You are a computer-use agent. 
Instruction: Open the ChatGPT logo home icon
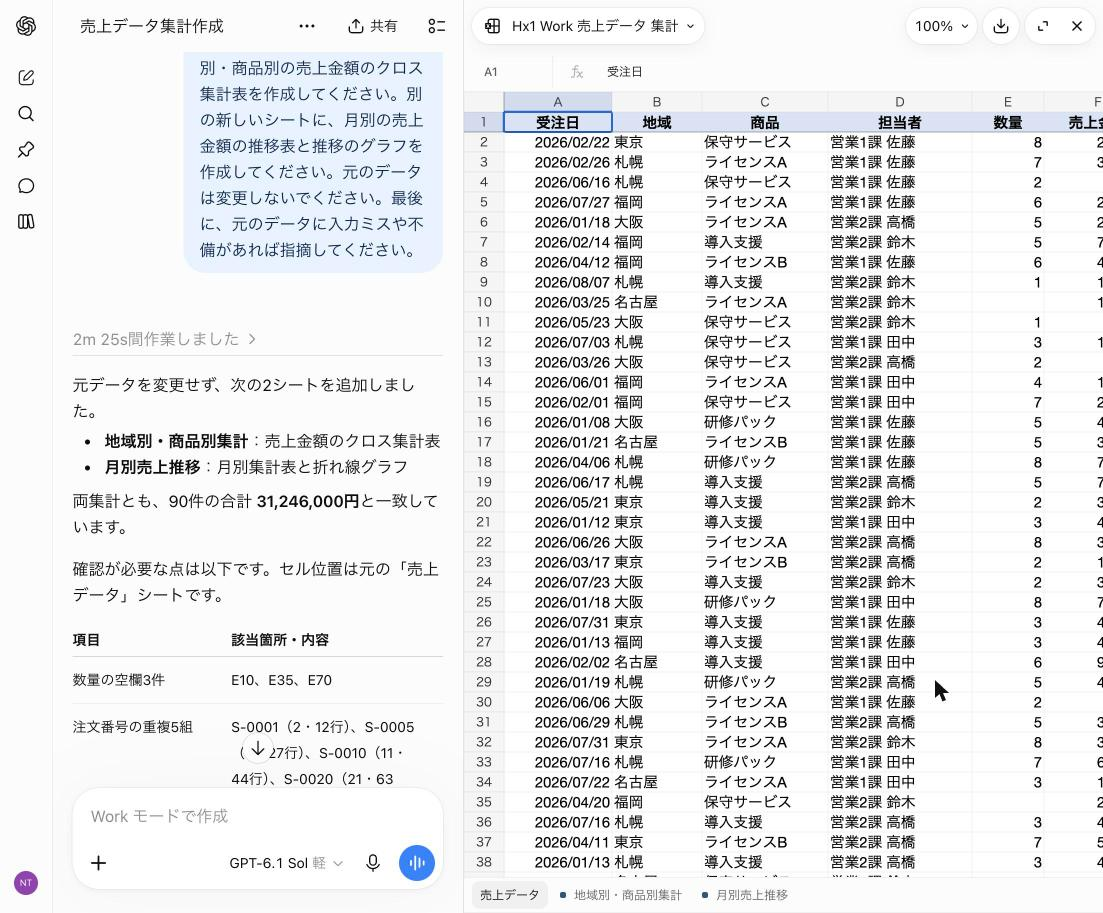point(26,26)
